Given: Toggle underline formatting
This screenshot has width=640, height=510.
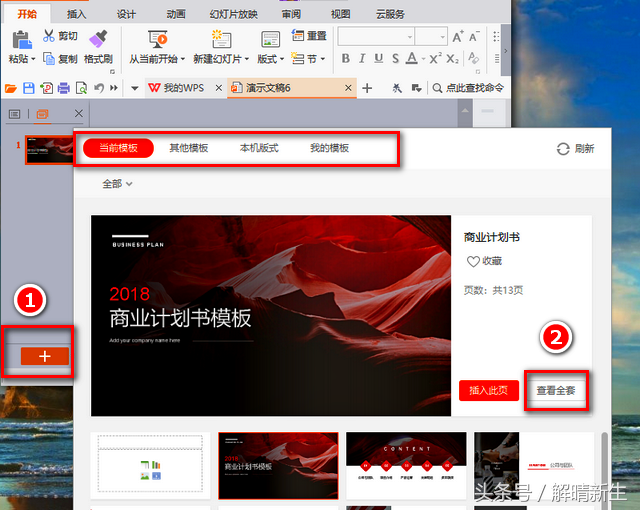Looking at the screenshot, I should tap(378, 58).
